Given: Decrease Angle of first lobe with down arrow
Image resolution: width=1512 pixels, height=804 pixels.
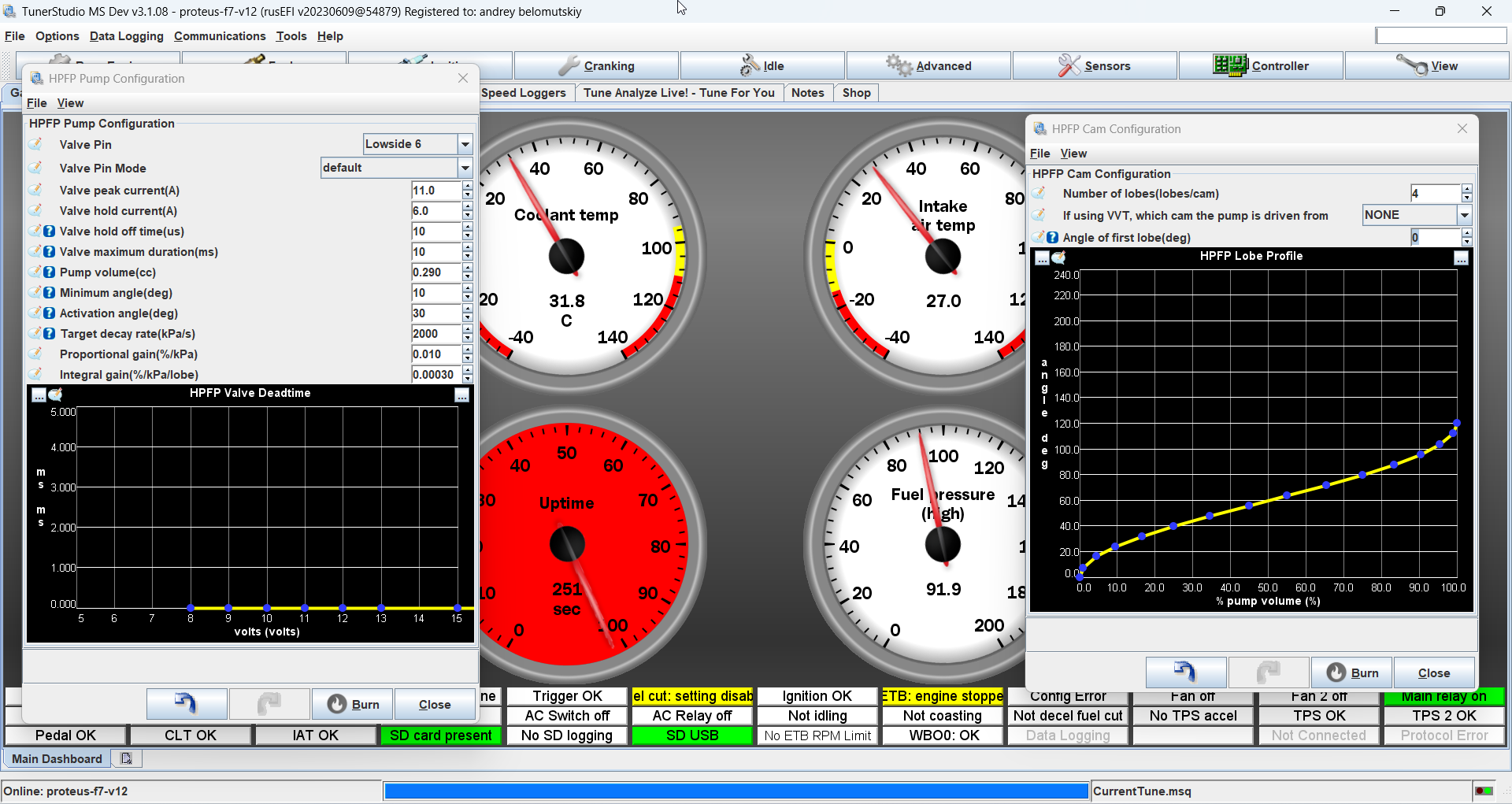Looking at the screenshot, I should (1466, 242).
